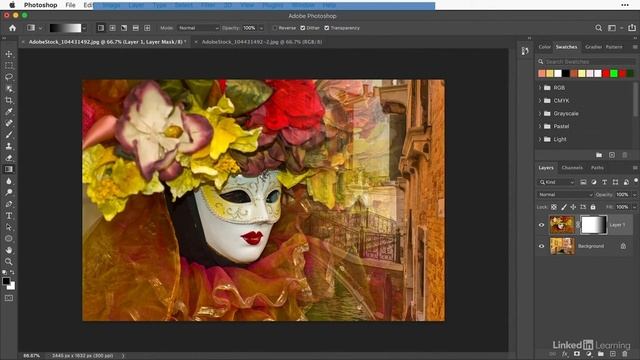Expand the Pastel swatch folder
This screenshot has width=640, height=360.
point(540,127)
